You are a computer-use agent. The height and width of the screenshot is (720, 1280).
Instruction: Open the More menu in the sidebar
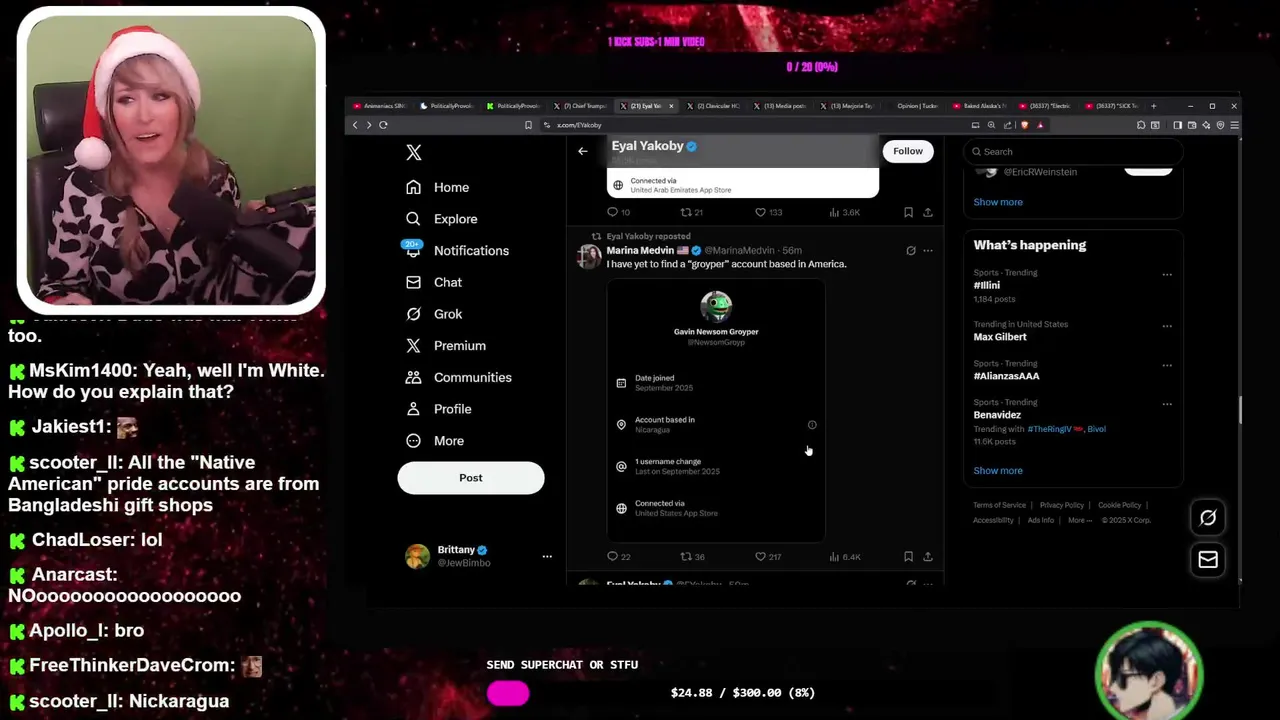pyautogui.click(x=435, y=441)
